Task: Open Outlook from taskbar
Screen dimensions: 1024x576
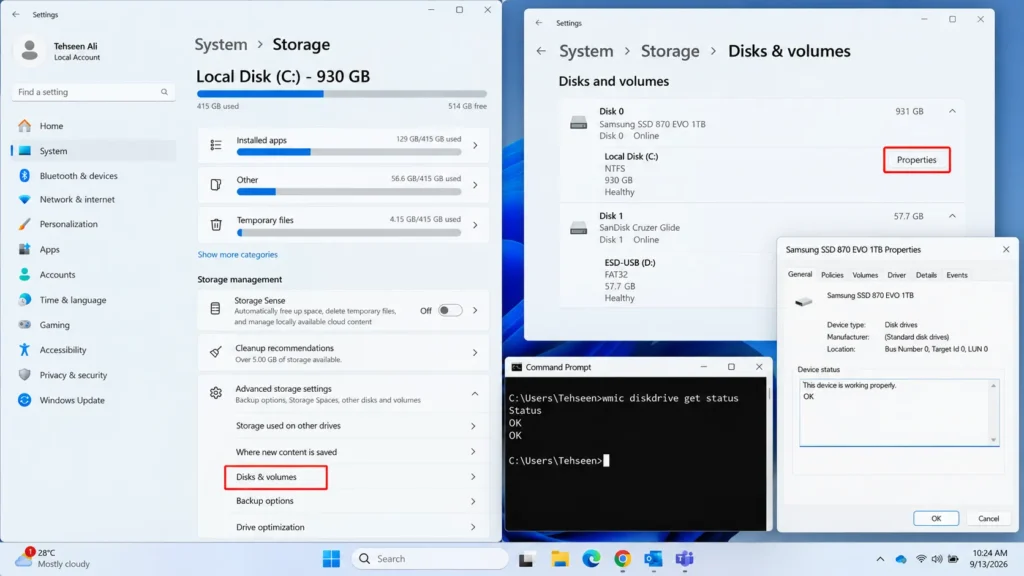Action: (653, 559)
